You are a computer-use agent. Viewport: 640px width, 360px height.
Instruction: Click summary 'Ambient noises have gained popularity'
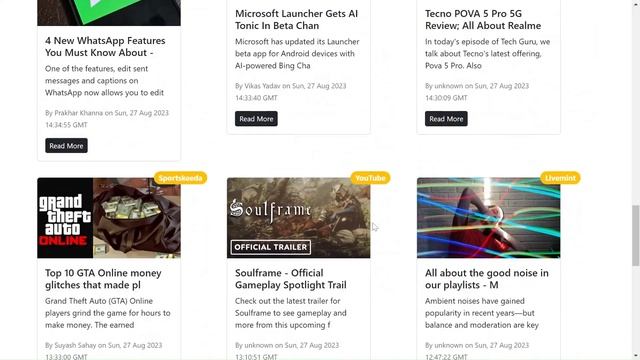point(482,313)
